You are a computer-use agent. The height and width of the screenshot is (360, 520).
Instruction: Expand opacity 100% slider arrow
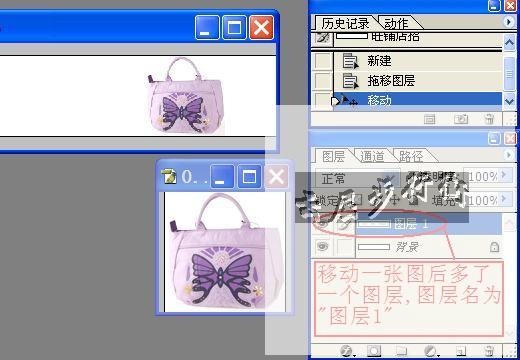(x=504, y=175)
